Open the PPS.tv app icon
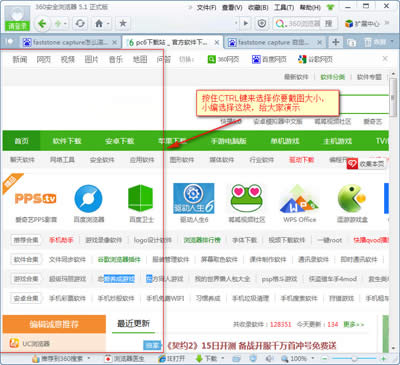The image size is (400, 365). 36,199
